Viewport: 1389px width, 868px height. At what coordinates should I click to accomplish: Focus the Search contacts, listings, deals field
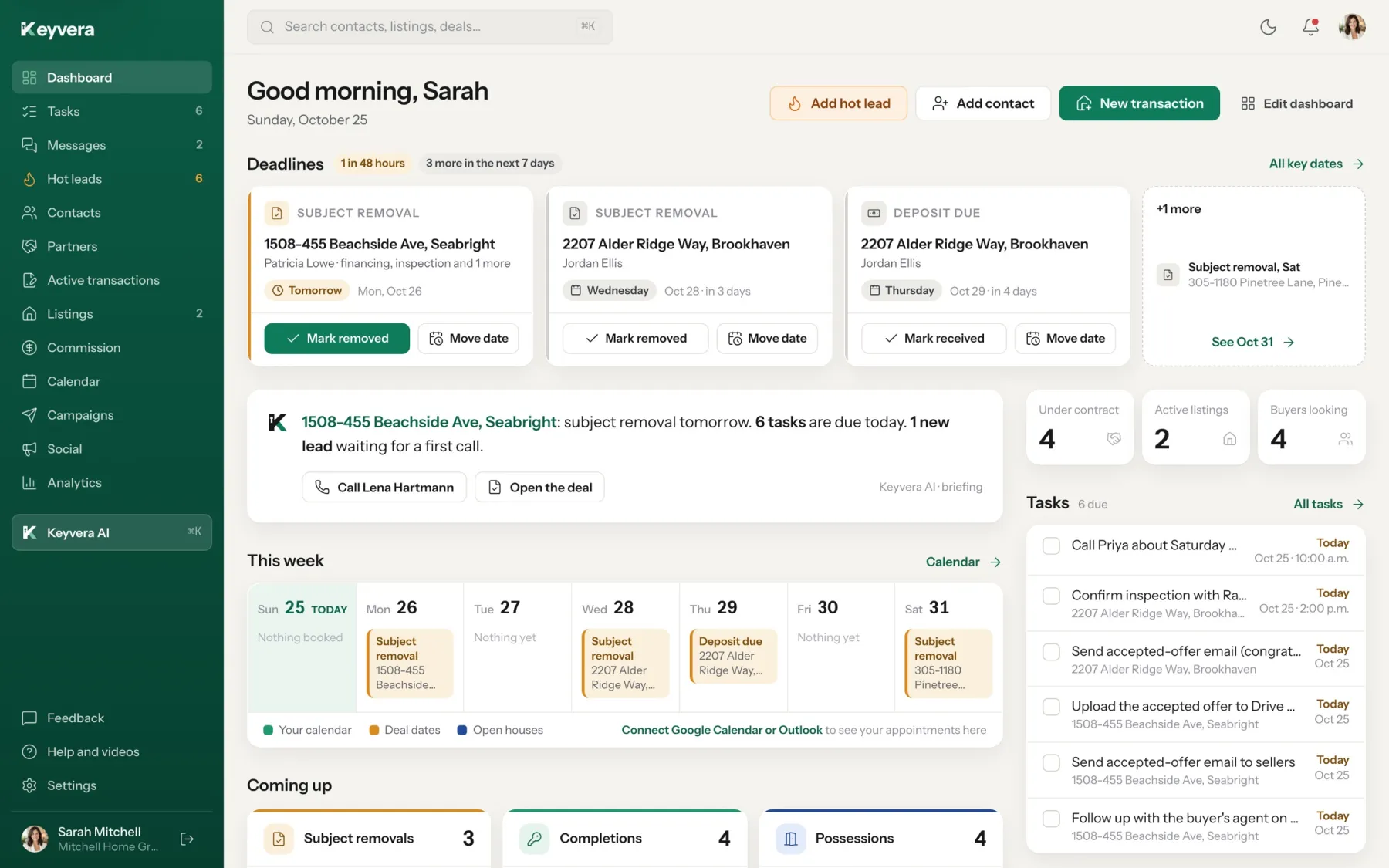430,27
